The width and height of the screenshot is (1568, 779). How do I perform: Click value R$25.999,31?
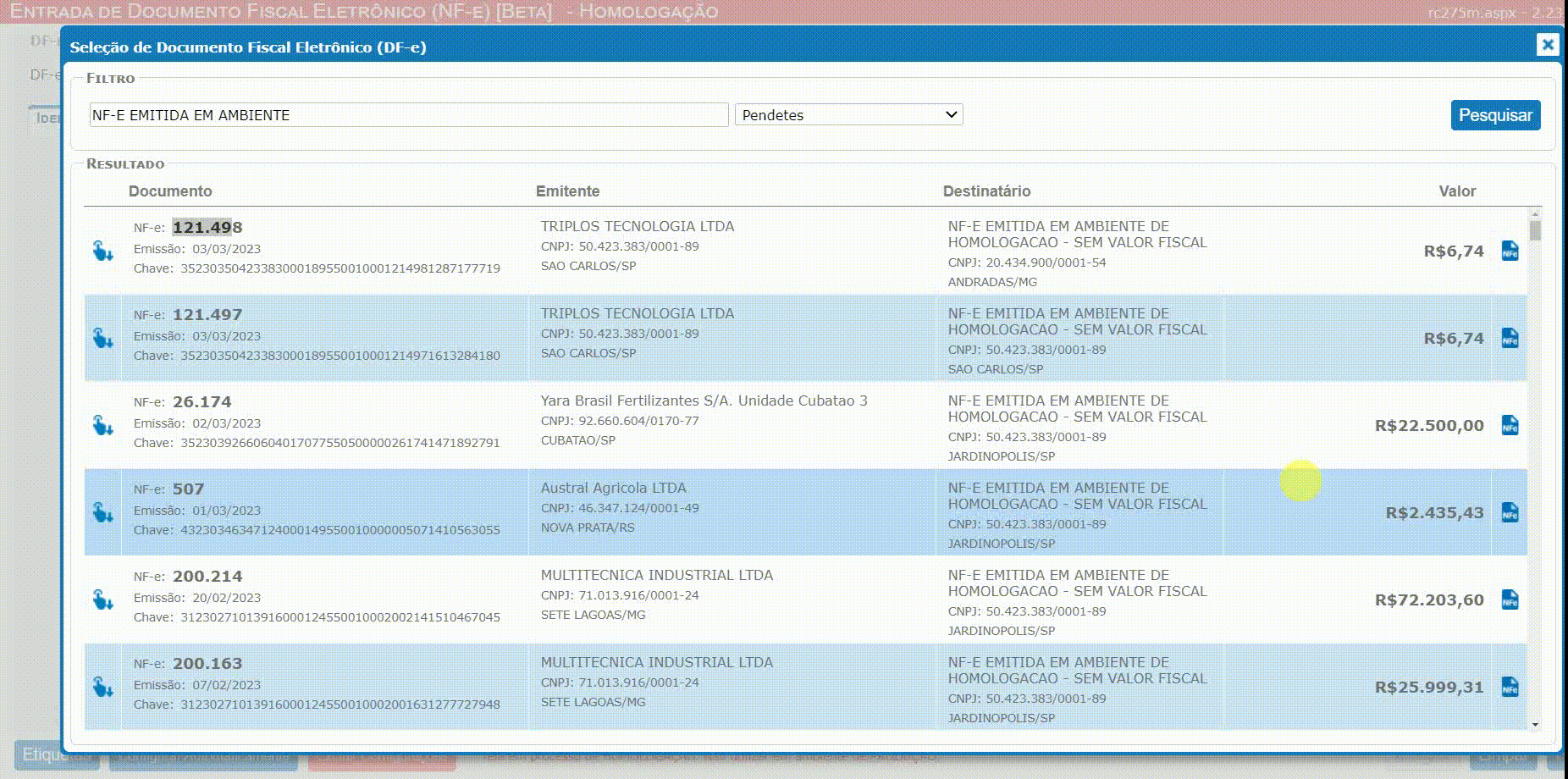(1429, 688)
